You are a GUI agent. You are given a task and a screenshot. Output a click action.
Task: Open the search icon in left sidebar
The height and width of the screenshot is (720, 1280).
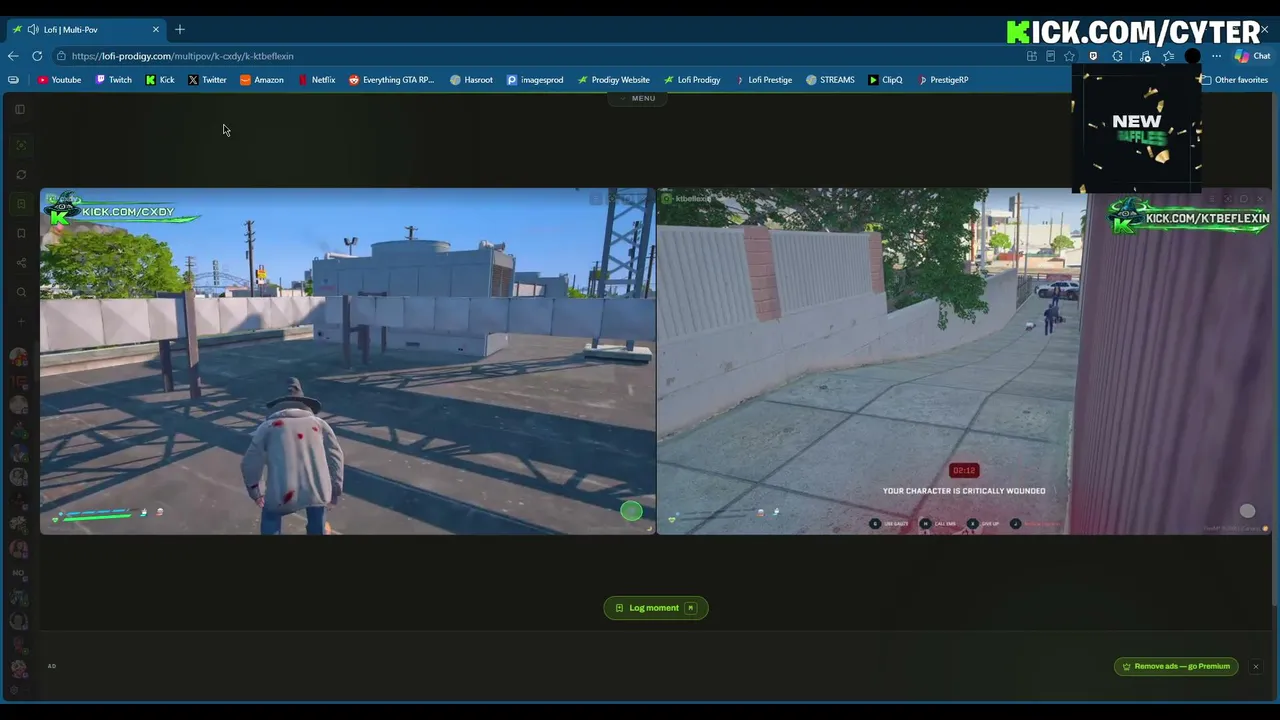21,293
